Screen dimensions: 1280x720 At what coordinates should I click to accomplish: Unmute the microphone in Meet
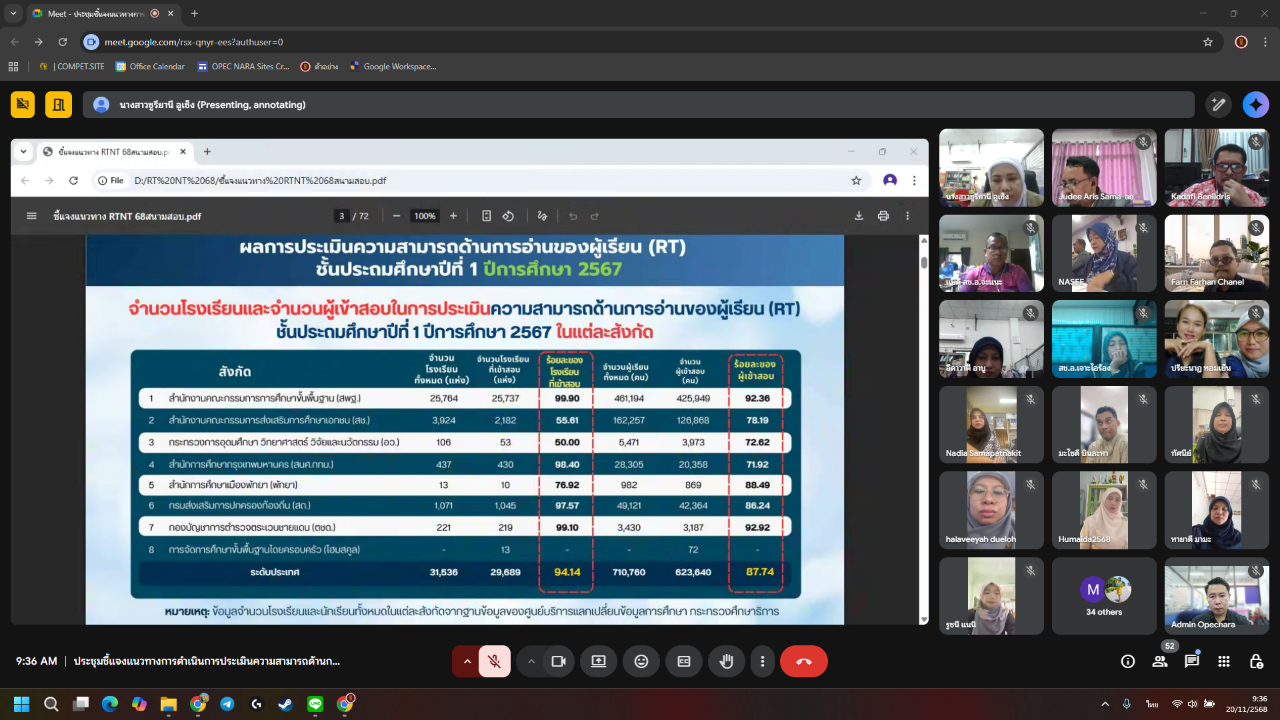point(494,661)
